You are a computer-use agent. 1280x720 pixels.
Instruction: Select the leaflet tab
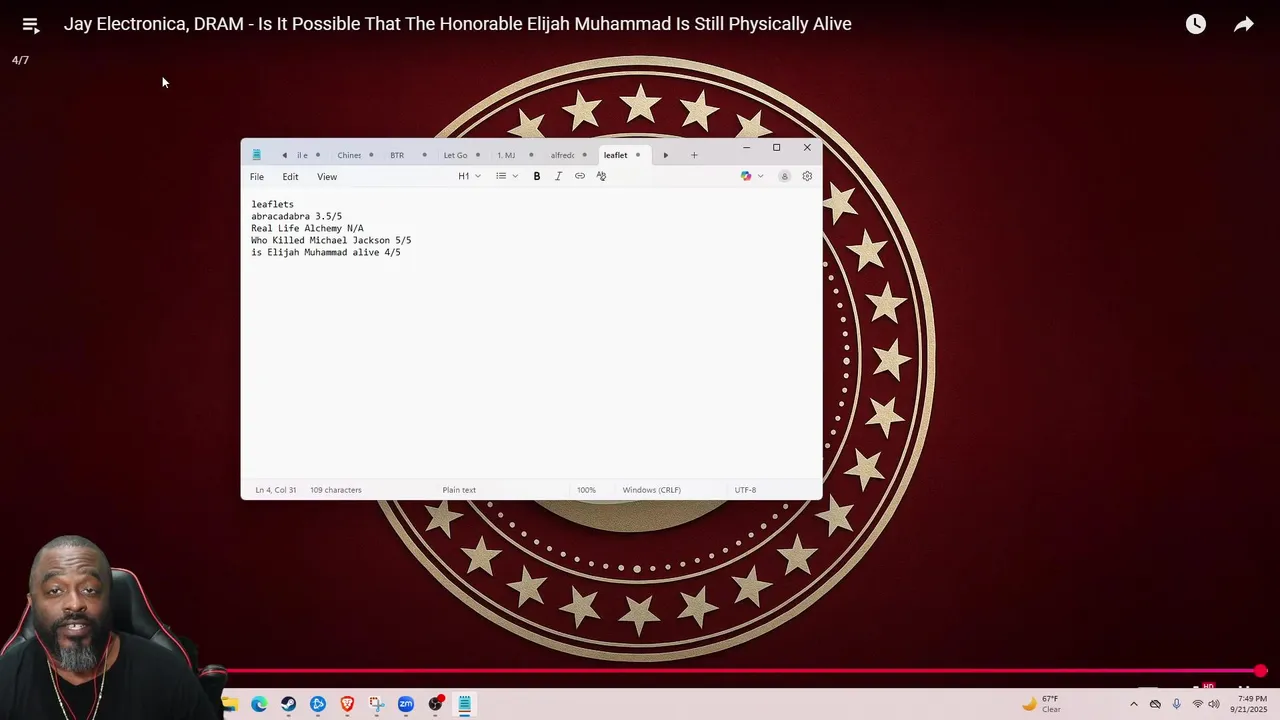[x=615, y=155]
